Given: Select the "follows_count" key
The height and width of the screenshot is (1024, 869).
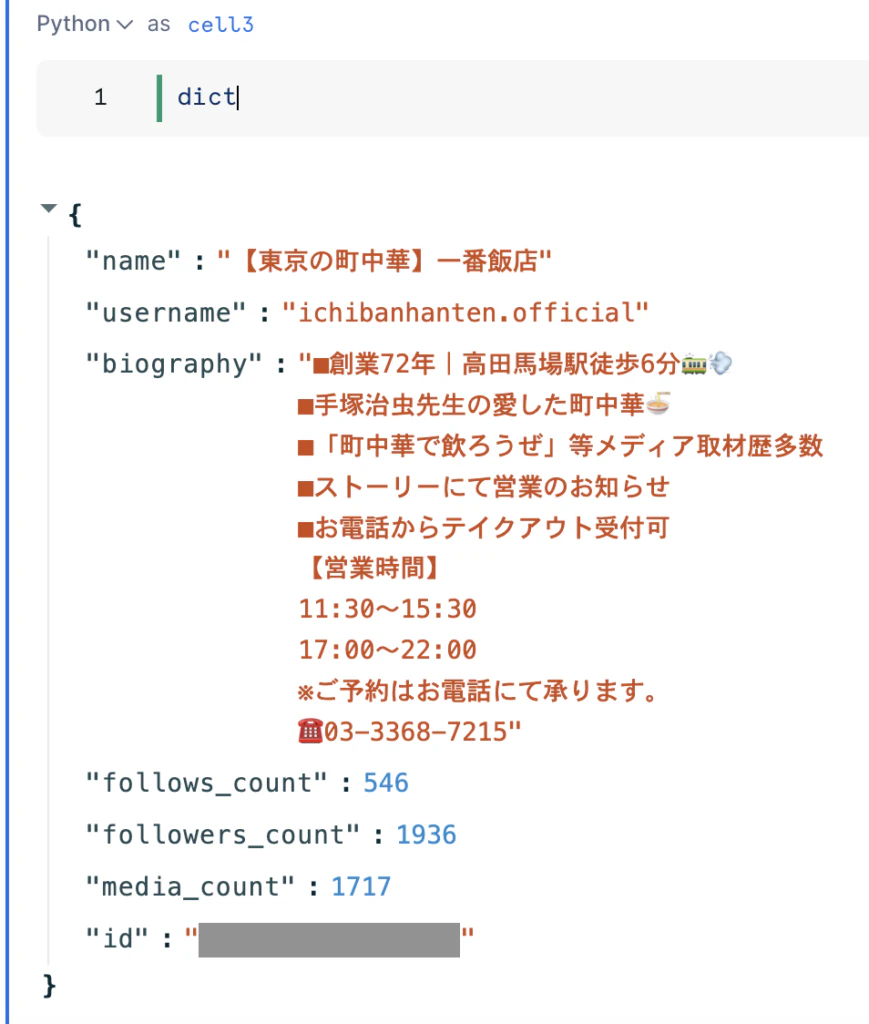Looking at the screenshot, I should [206, 783].
